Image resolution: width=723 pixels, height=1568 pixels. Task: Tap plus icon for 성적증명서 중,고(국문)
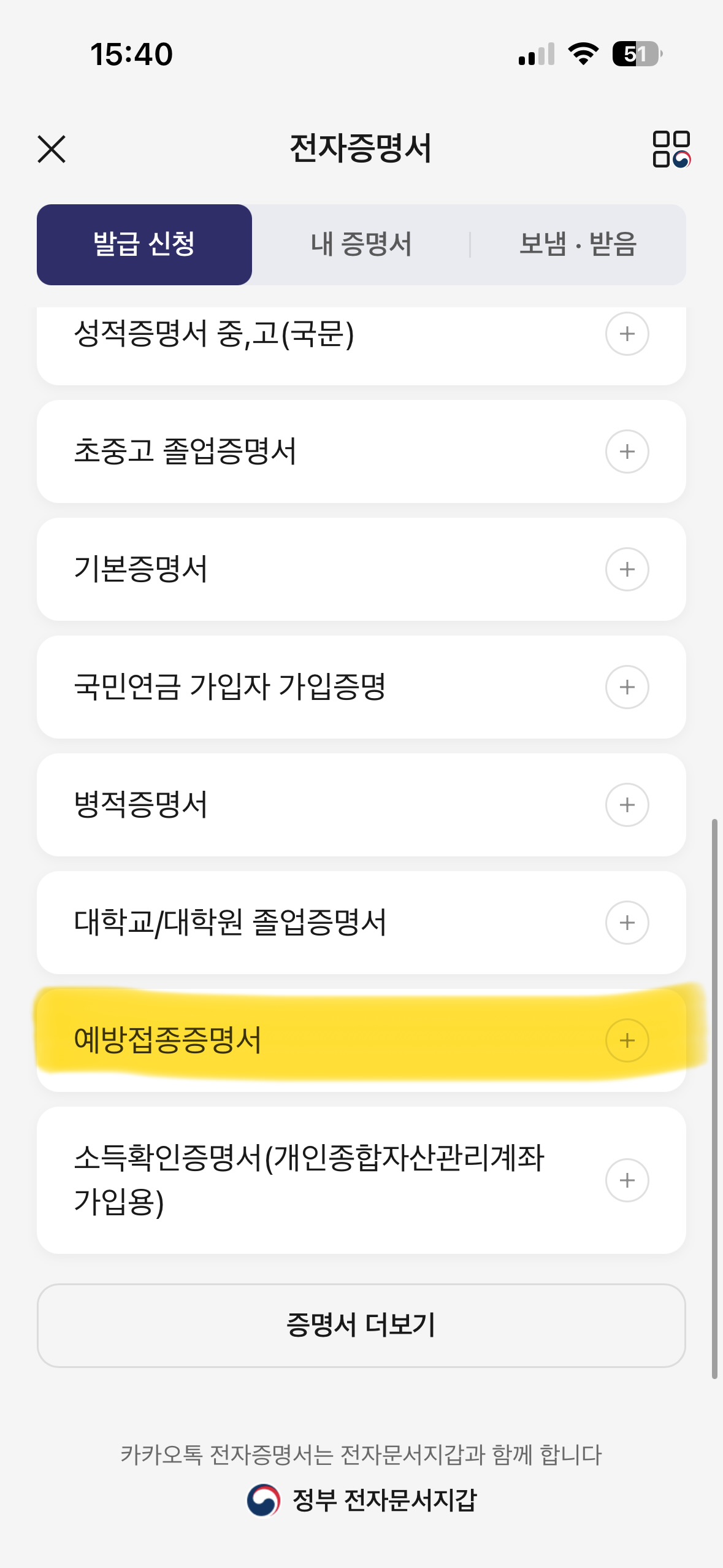coord(627,334)
